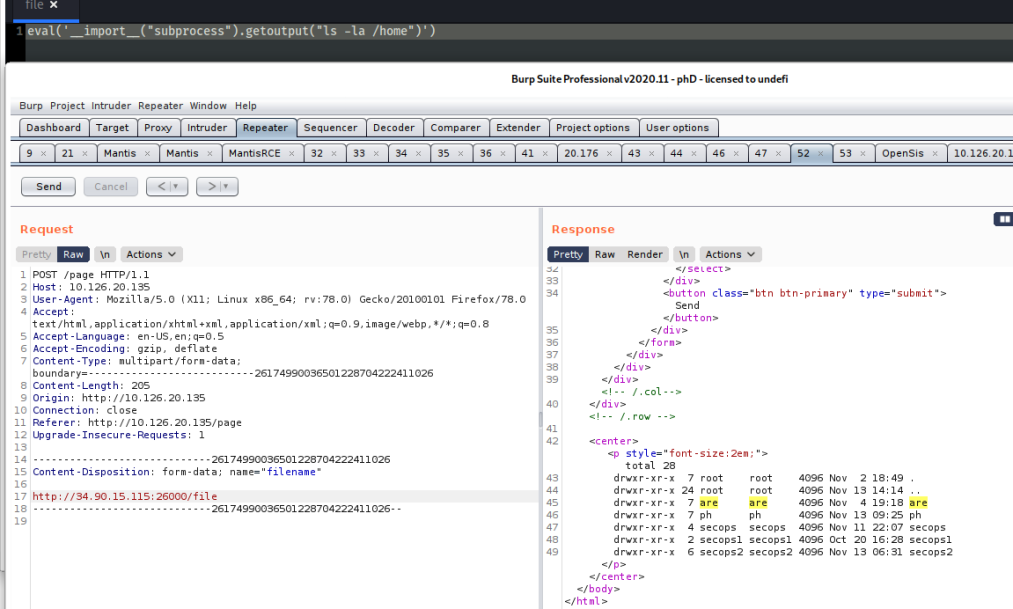Viewport: 1013px width, 609px height.
Task: Open the Request Actions dropdown
Action: click(x=151, y=254)
